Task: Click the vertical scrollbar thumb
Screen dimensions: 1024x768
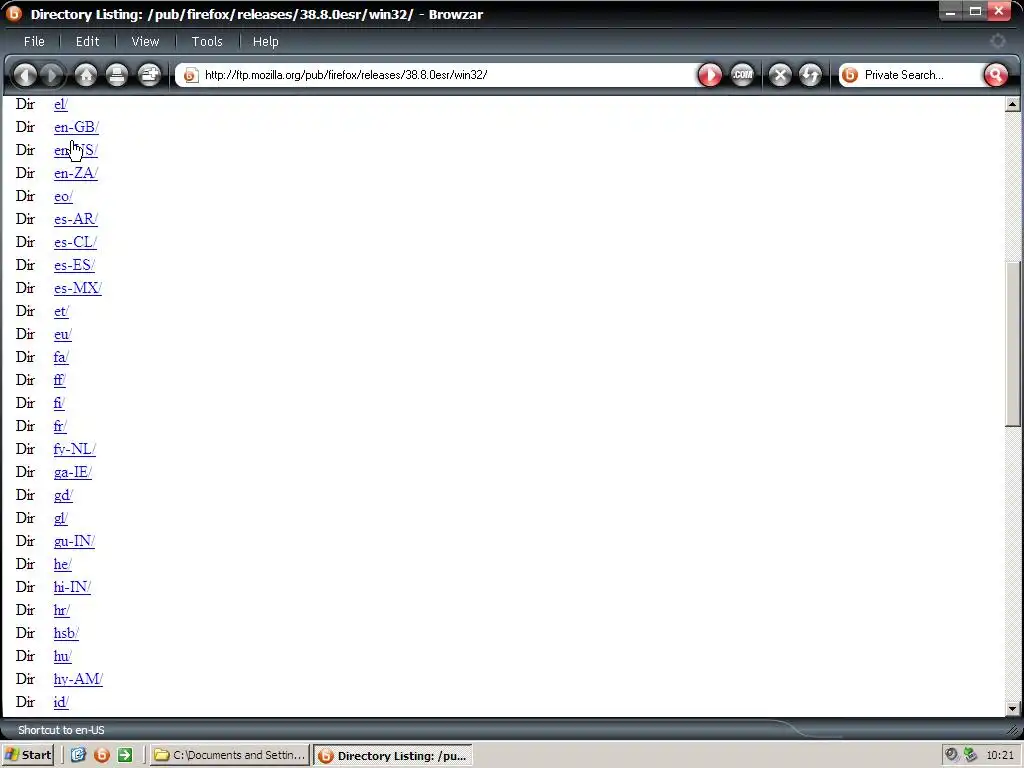Action: [x=1012, y=345]
